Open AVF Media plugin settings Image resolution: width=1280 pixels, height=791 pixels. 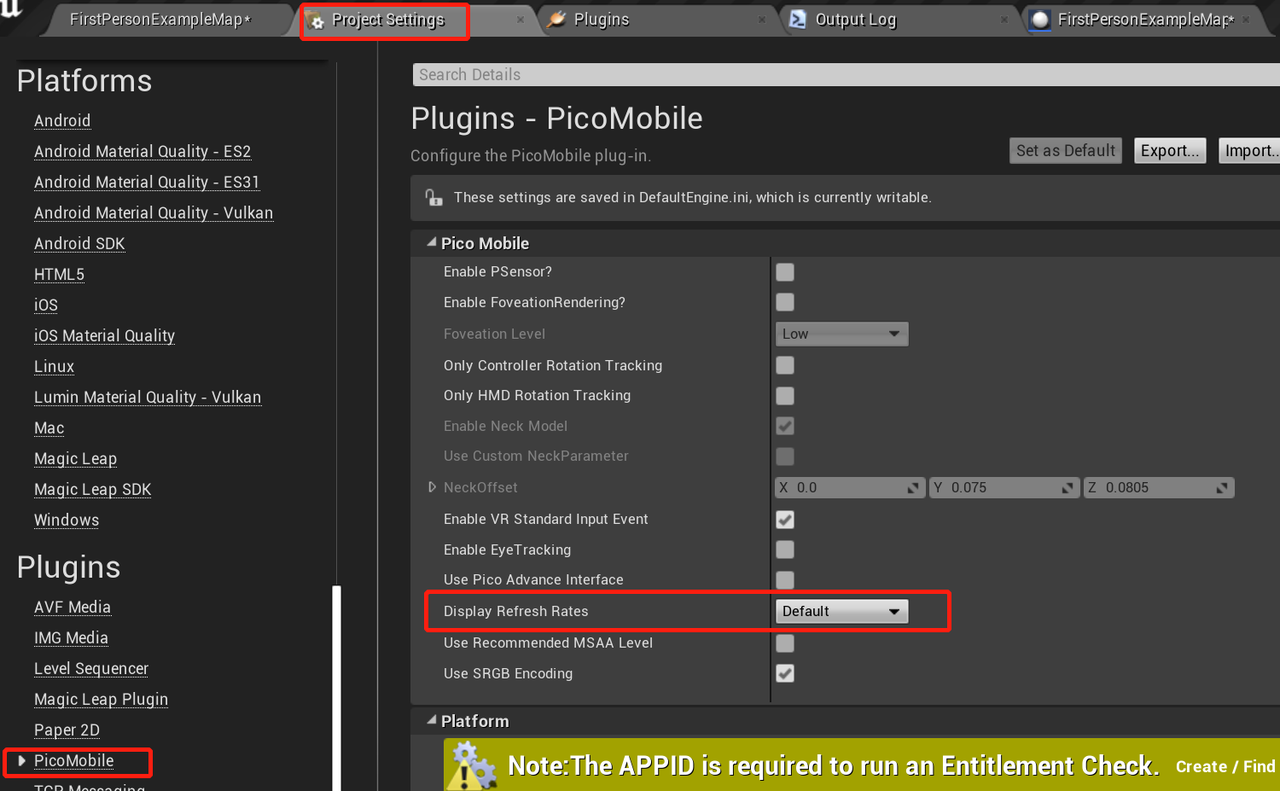point(72,608)
